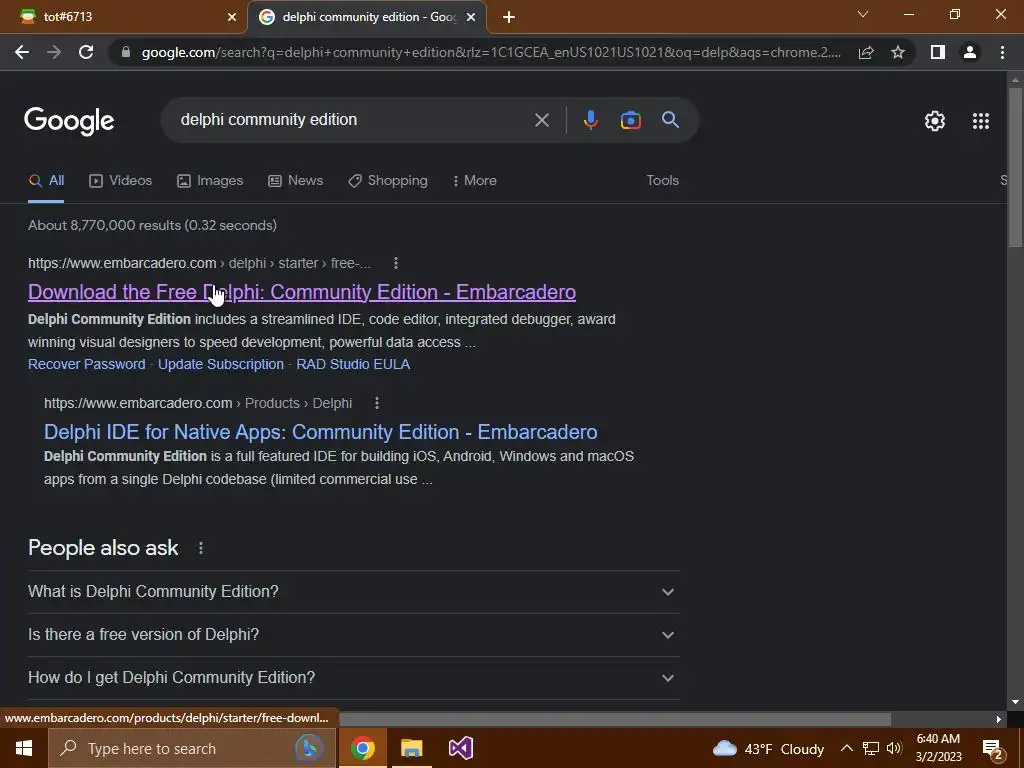Open the Google apps grid

tap(980, 121)
